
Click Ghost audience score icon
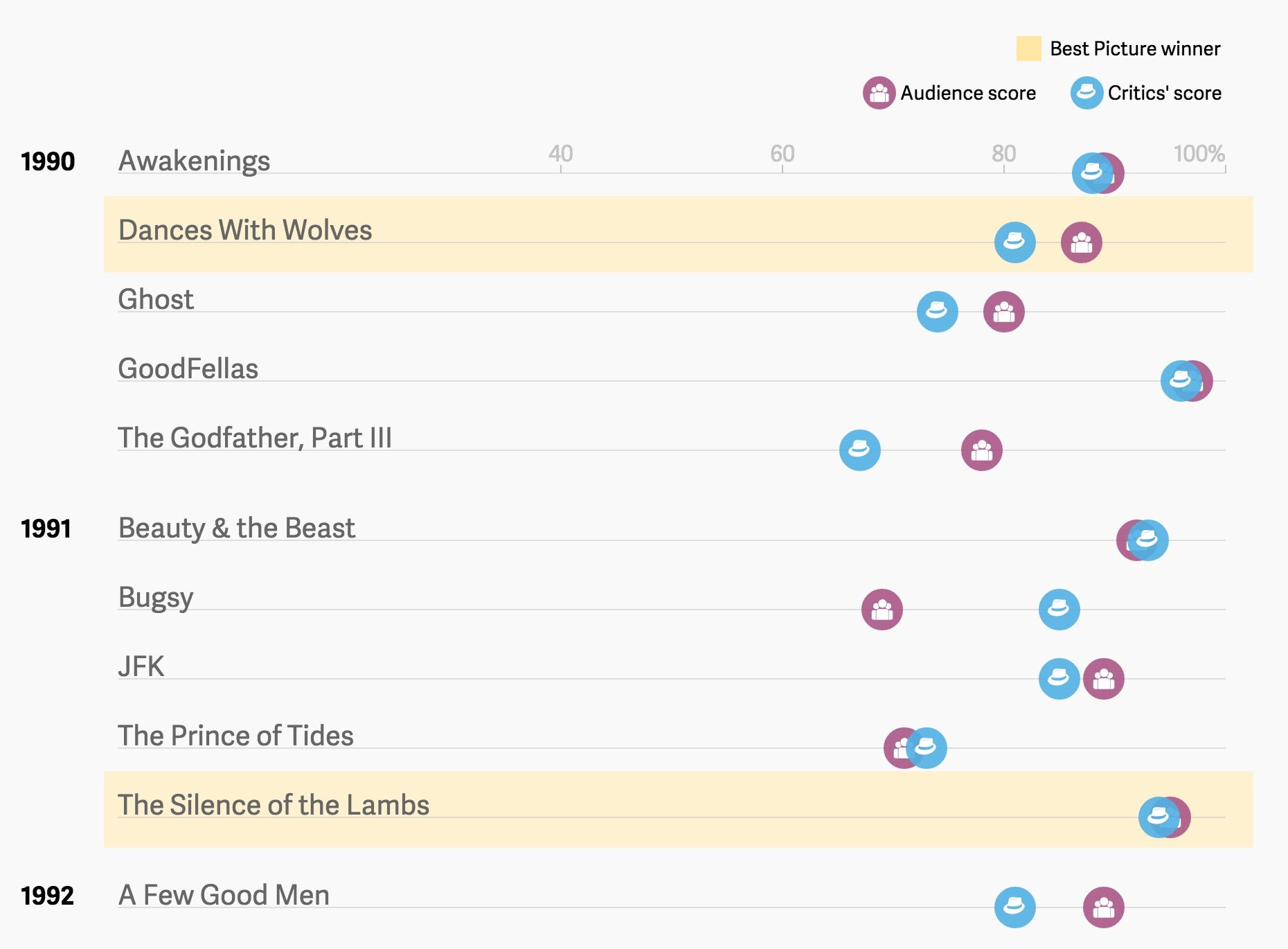[1003, 312]
